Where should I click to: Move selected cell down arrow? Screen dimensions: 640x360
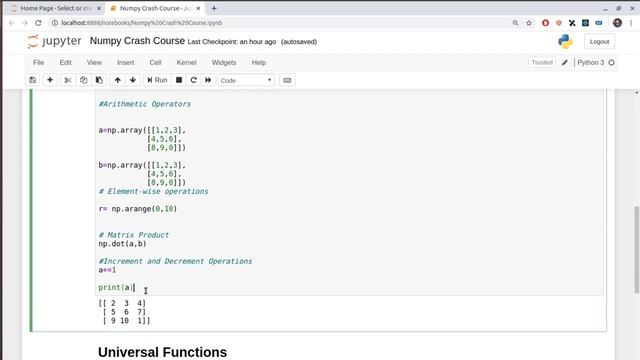tap(133, 80)
